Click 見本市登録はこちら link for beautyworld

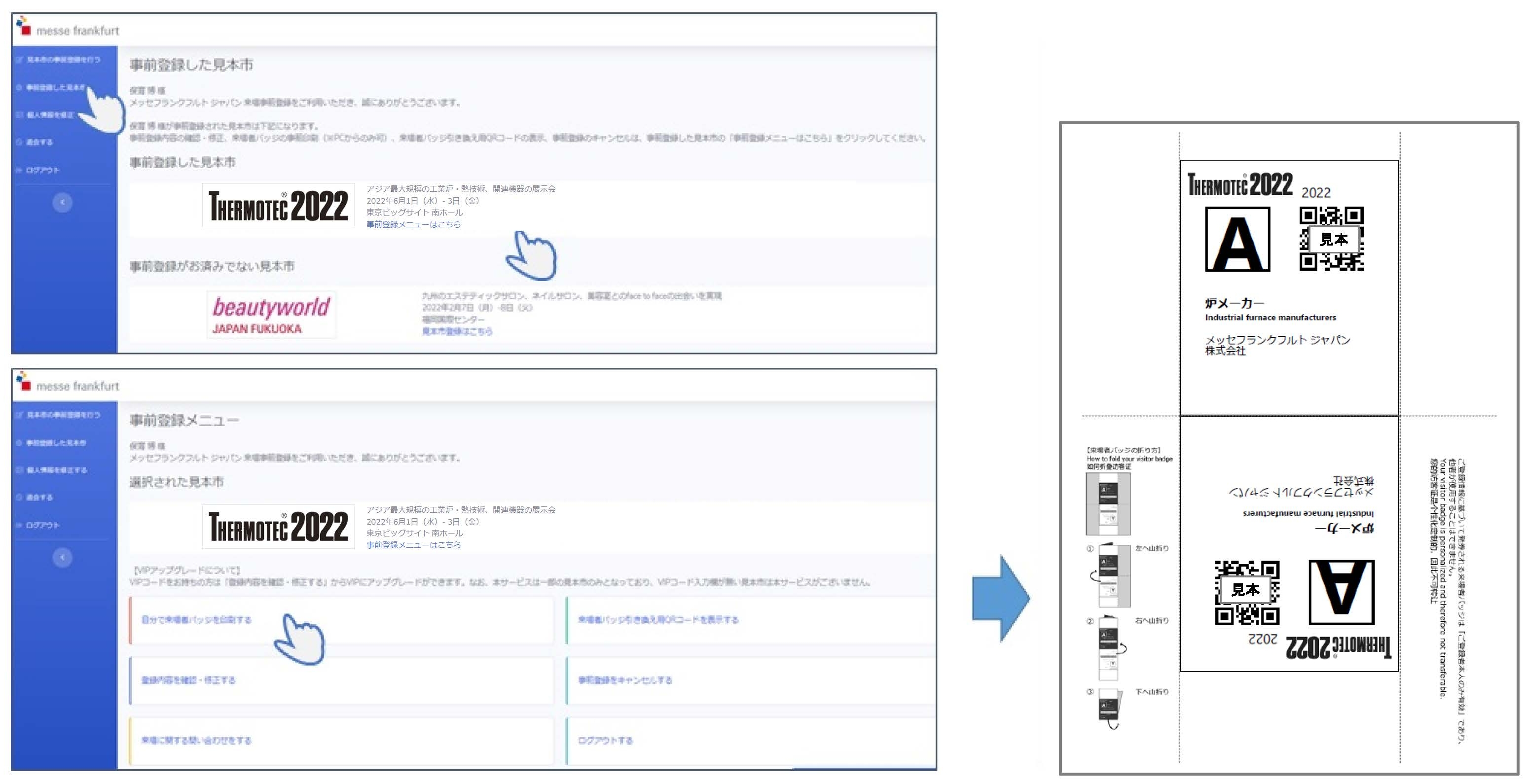[x=457, y=331]
